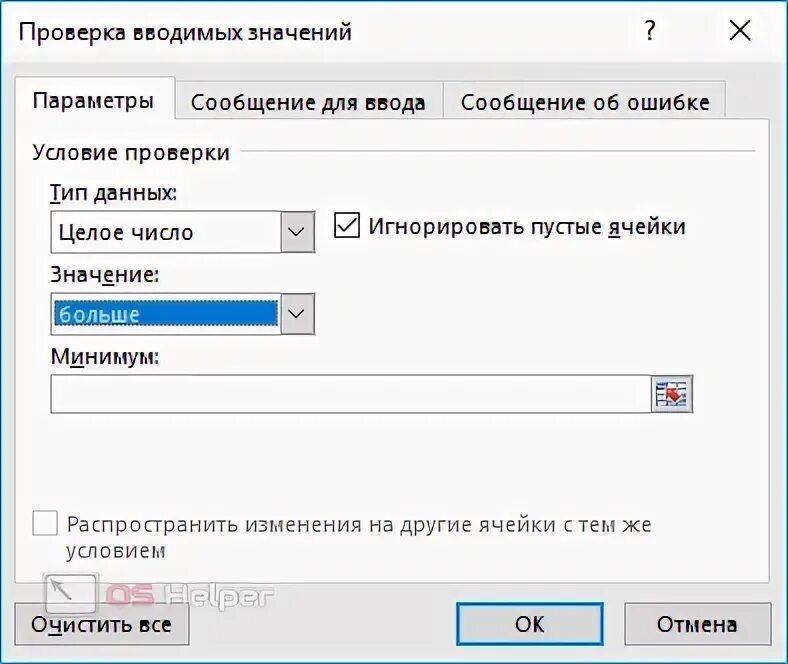This screenshot has height=664, width=788.
Task: Open the Сообщение об ошибке tab
Action: [x=585, y=103]
